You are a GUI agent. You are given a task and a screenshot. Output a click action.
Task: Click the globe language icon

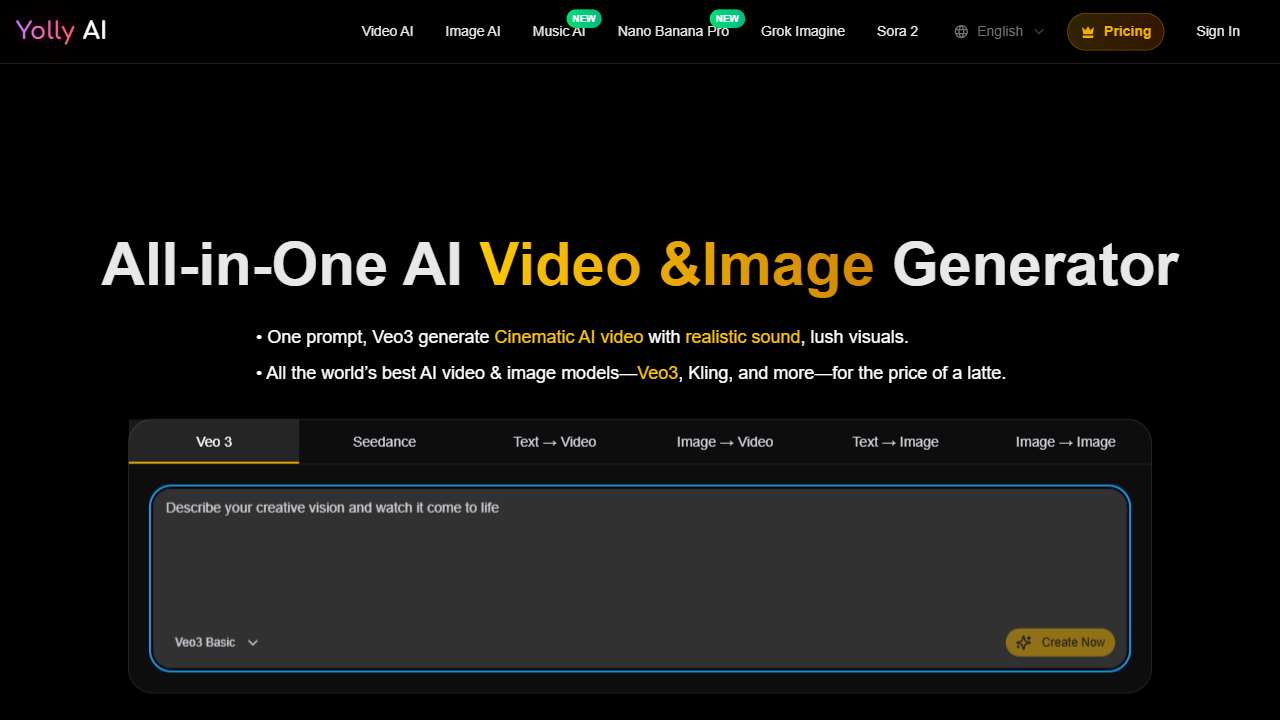pos(961,32)
